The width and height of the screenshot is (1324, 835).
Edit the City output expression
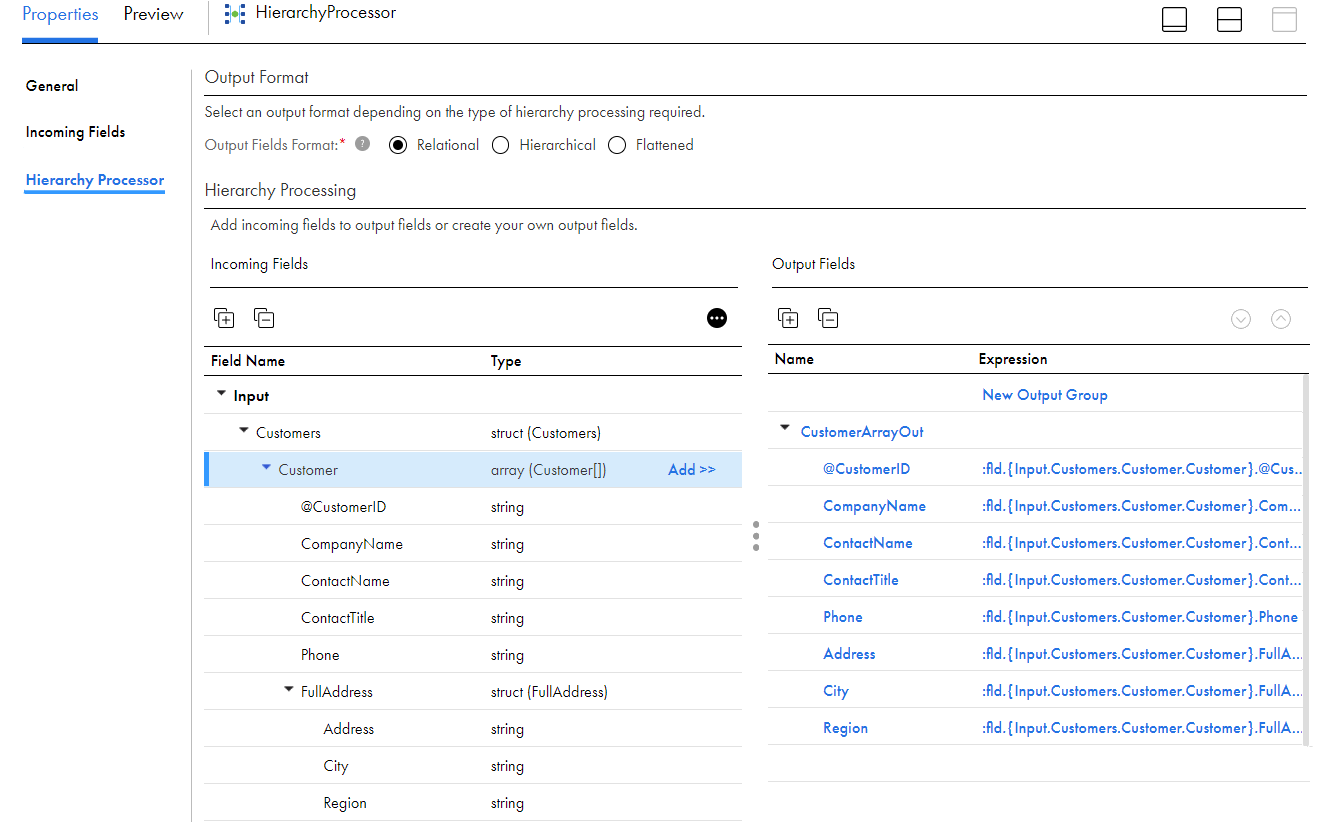[1142, 691]
